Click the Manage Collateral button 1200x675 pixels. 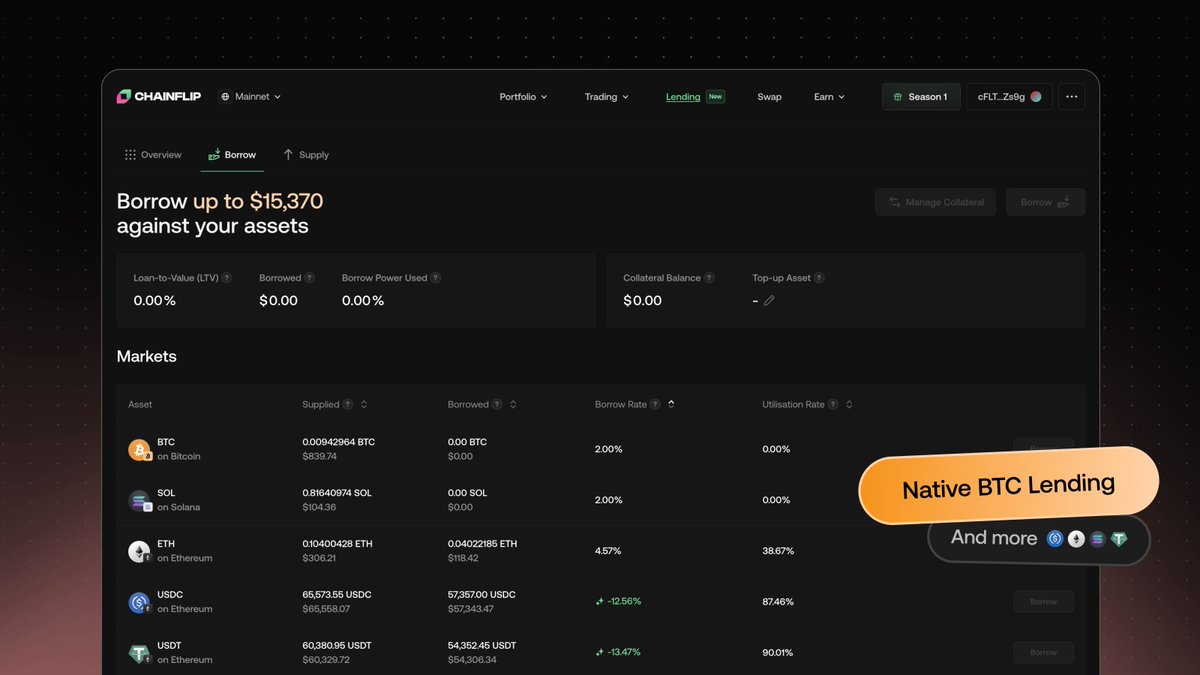(x=935, y=202)
